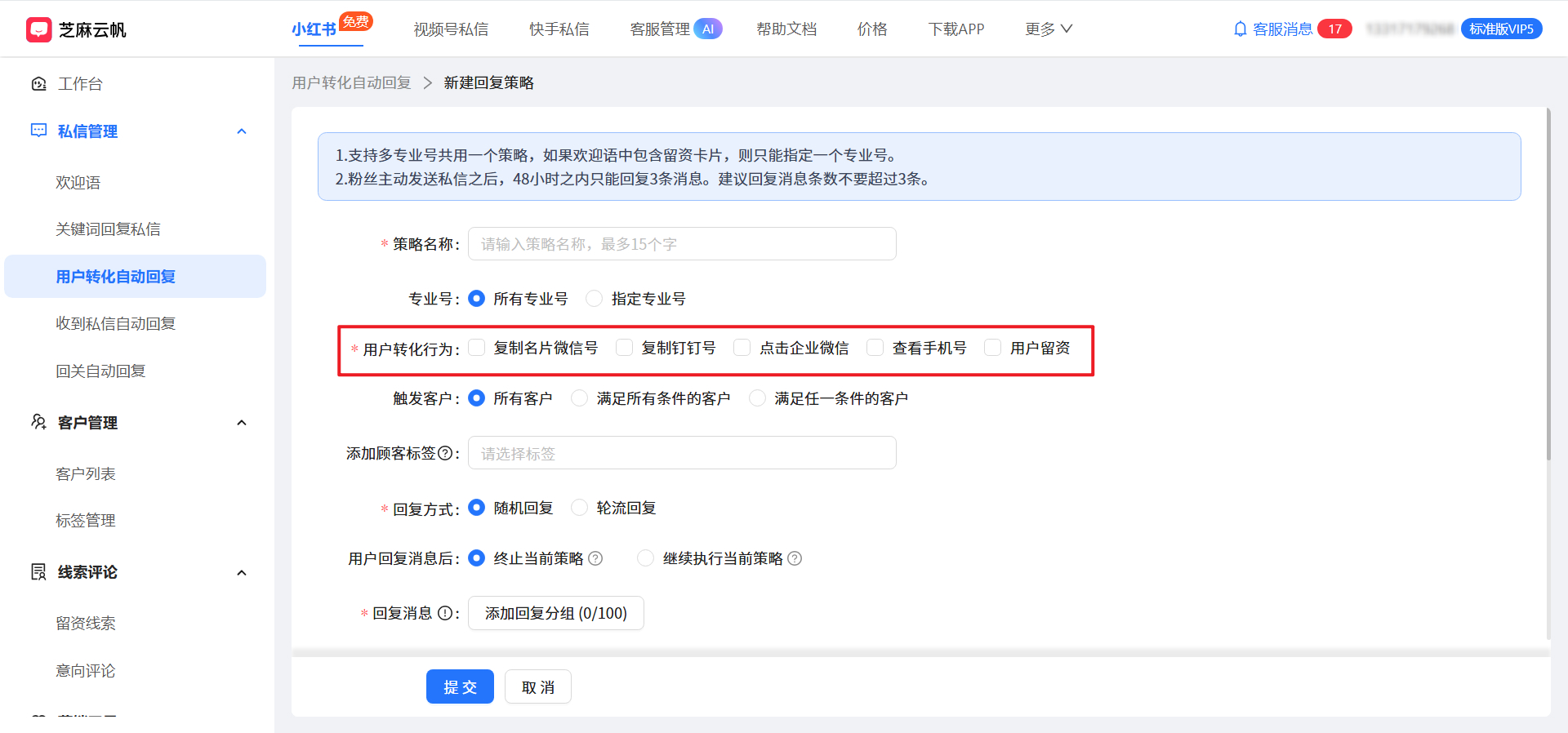Click the 线索评论 document icon
Image resolution: width=1568 pixels, height=733 pixels.
[38, 571]
